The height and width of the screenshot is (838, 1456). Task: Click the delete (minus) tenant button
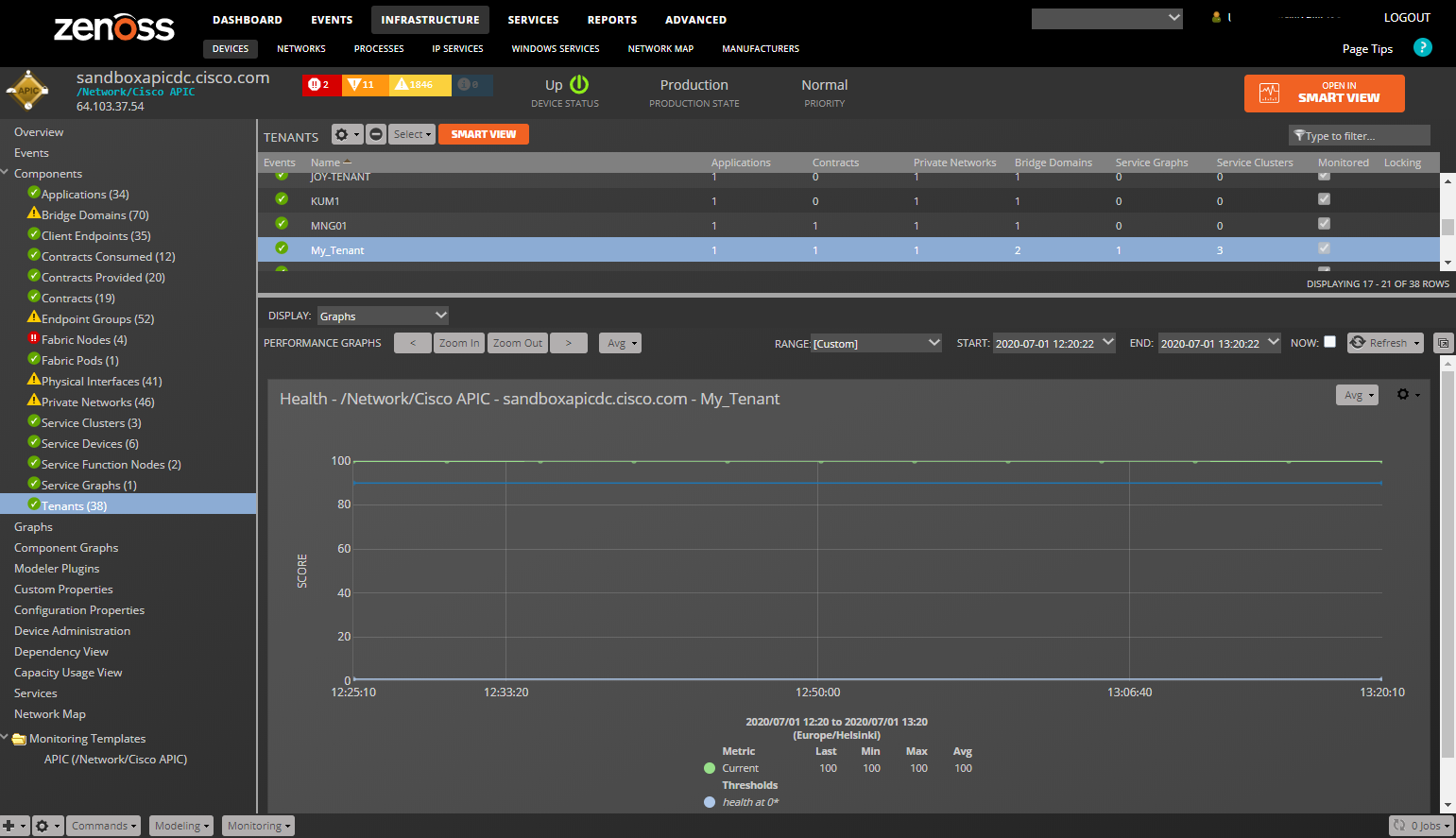[x=376, y=135]
